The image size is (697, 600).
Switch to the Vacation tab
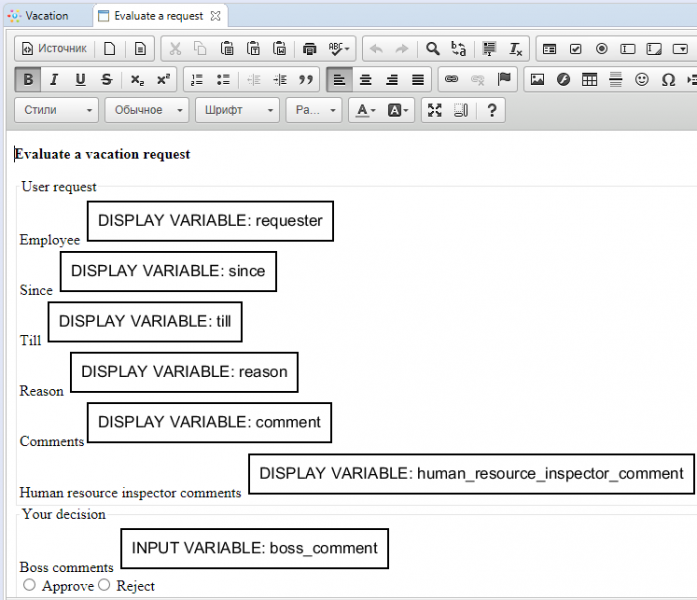[x=47, y=16]
